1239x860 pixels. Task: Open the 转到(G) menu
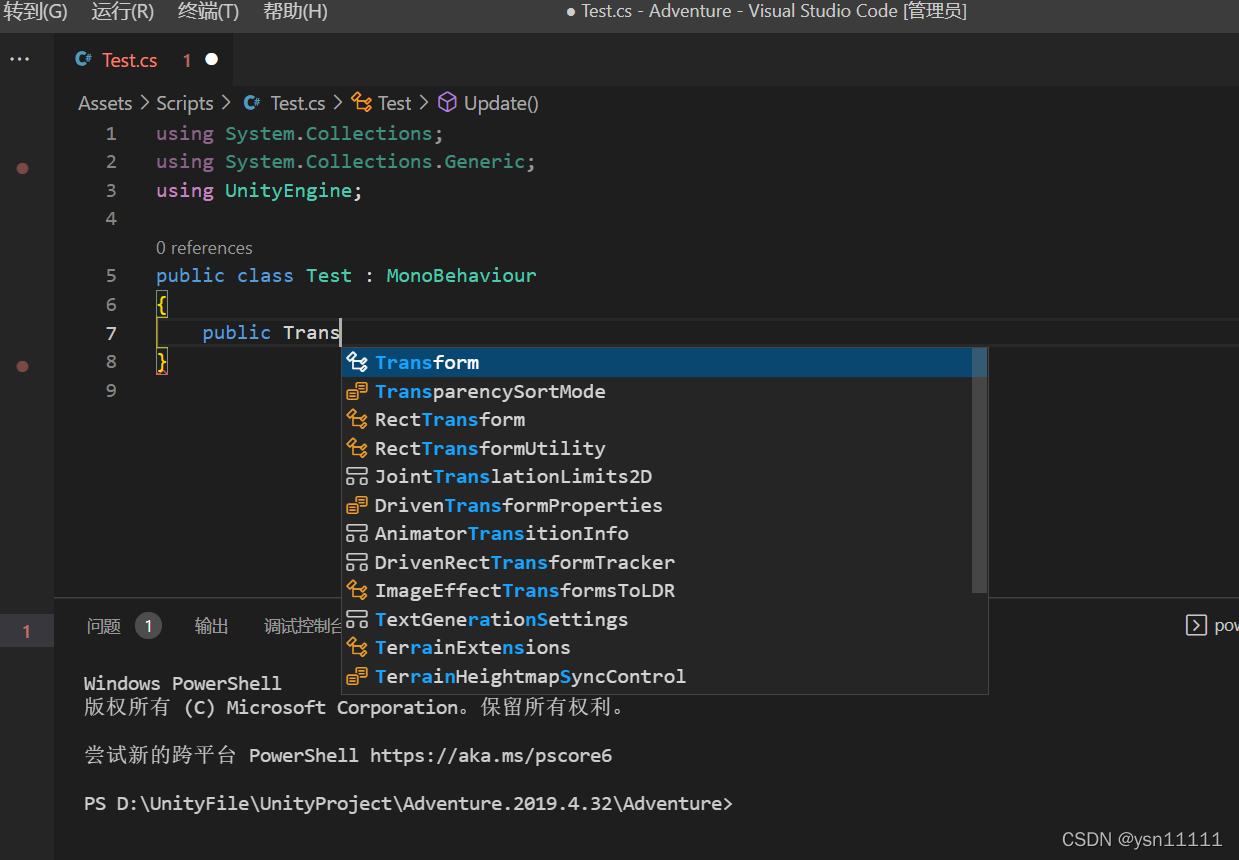tap(36, 12)
